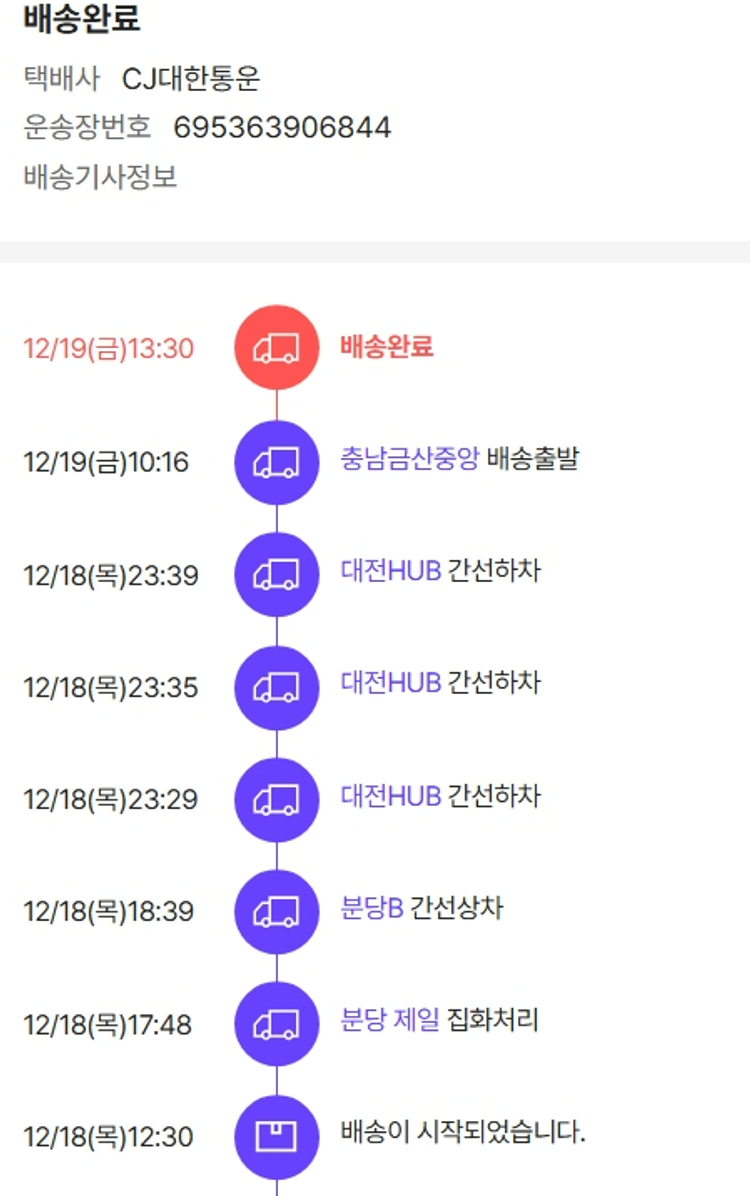
Task: Select the tracking number 695363906844
Action: click(x=282, y=127)
